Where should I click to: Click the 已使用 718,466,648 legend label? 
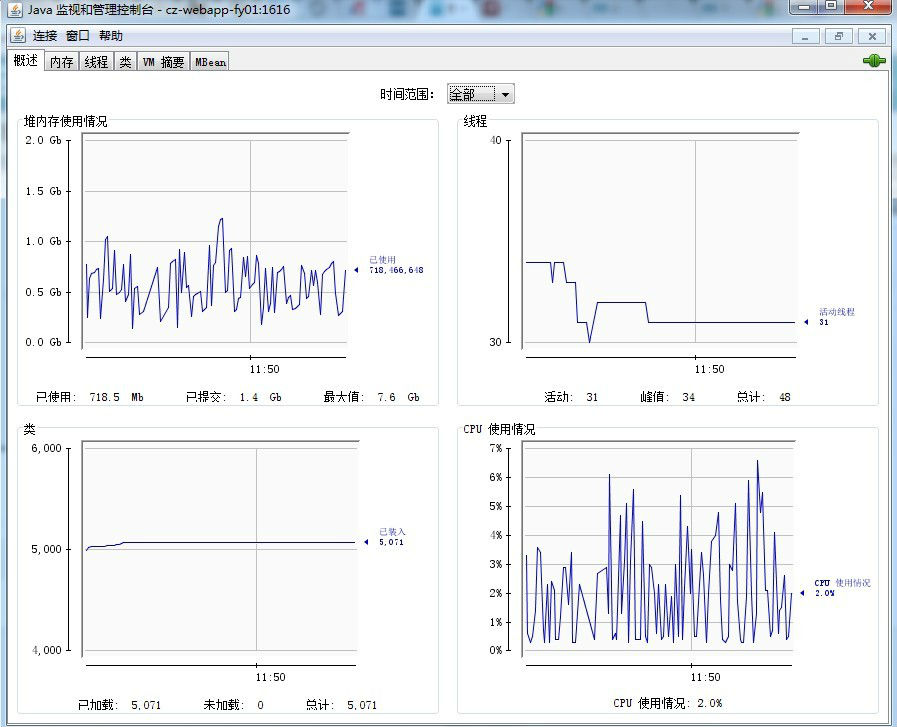coord(396,265)
